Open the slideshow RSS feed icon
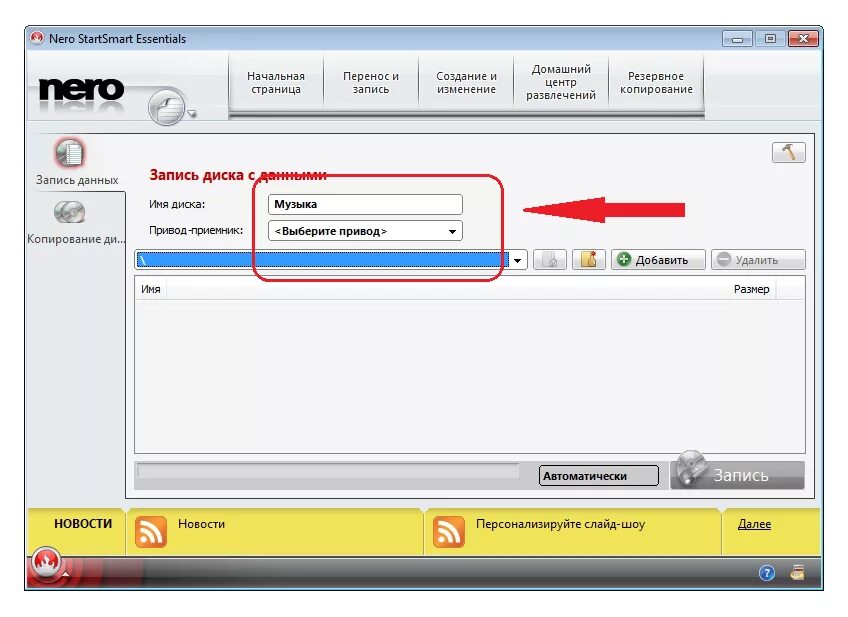 [x=448, y=532]
